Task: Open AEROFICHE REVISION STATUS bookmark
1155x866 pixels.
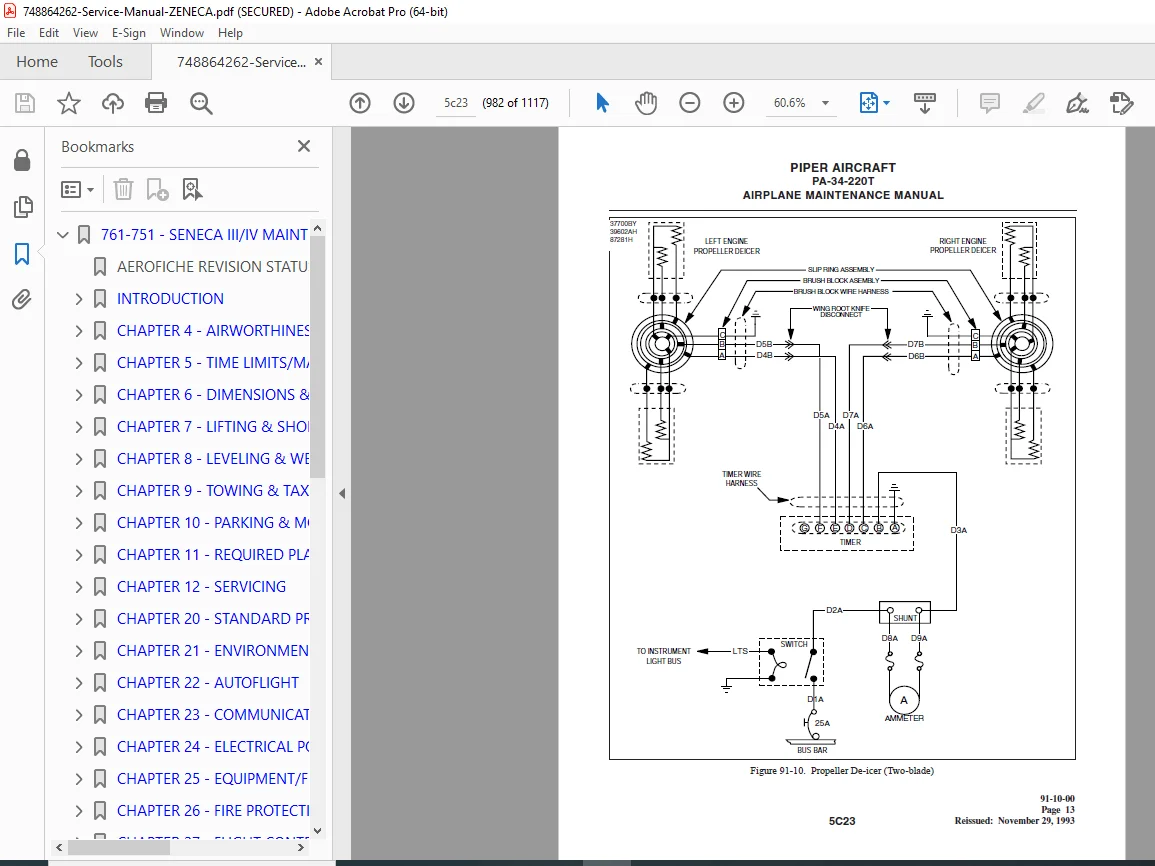Action: point(212,267)
